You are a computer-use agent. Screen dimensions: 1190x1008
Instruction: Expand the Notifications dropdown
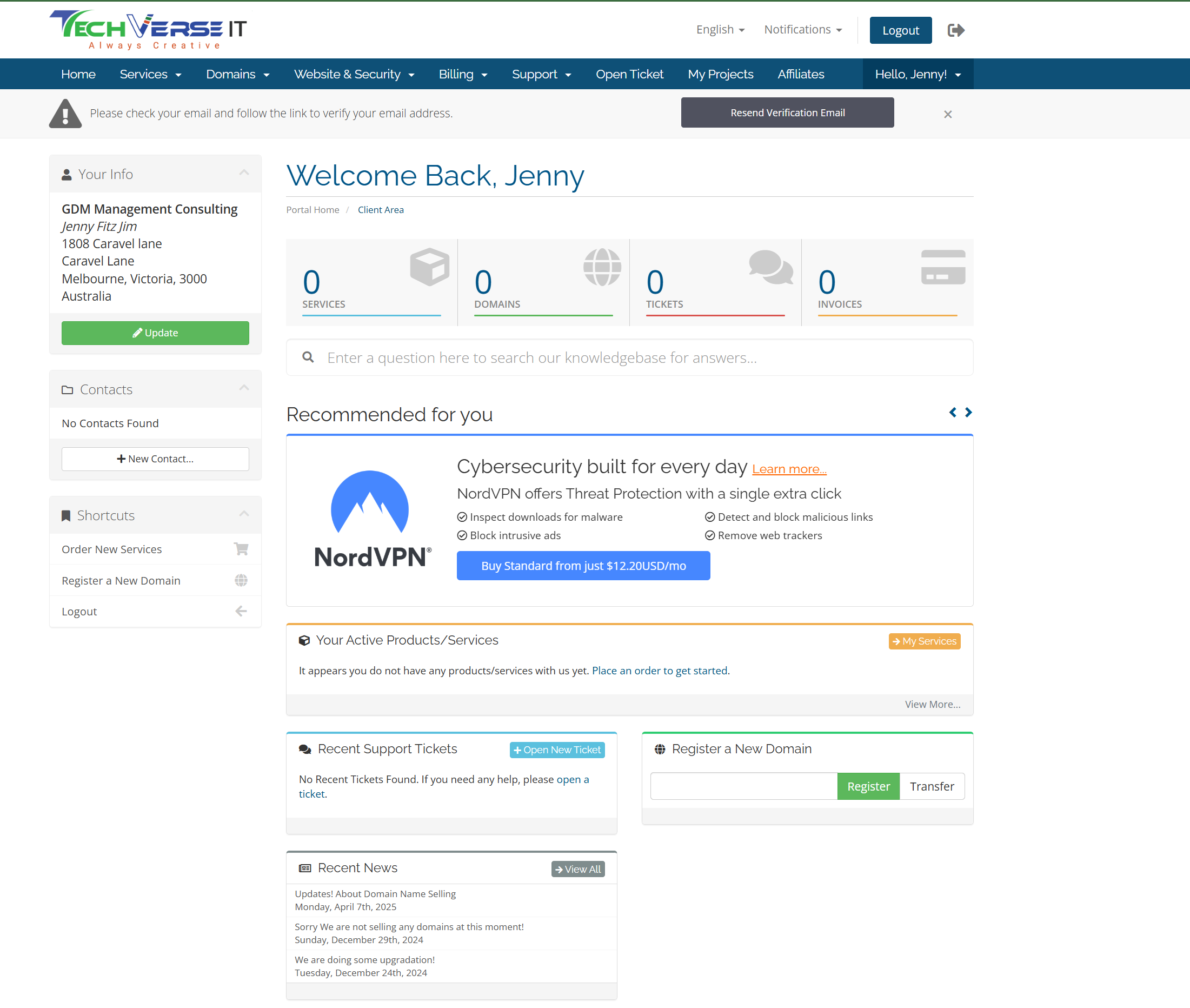pos(803,30)
